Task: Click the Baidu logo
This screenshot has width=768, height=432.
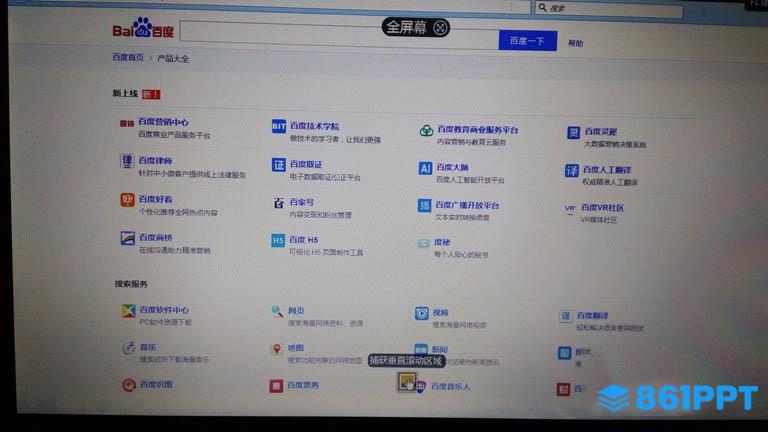Action: [x=143, y=28]
